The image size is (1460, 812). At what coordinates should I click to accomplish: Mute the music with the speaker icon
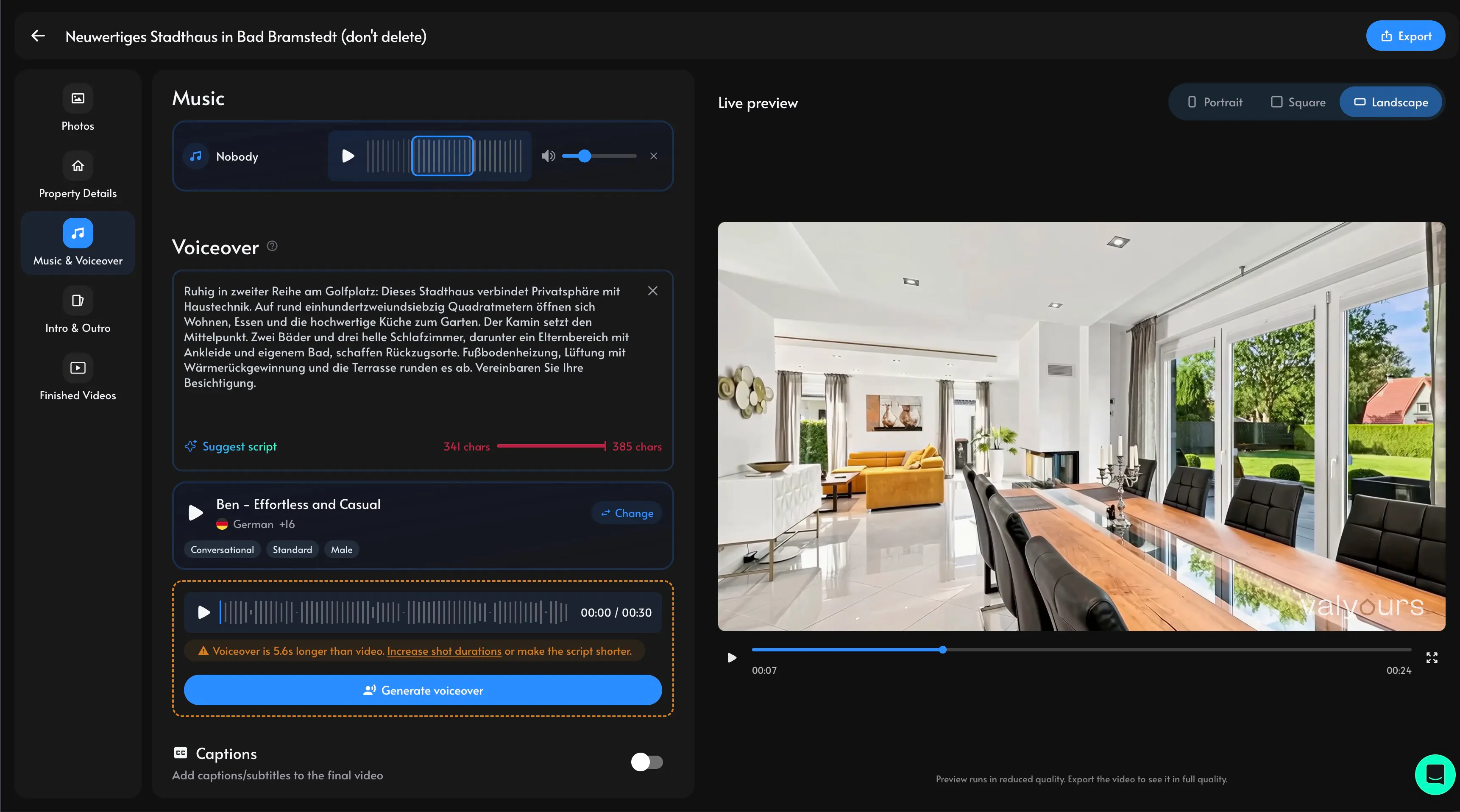(548, 156)
